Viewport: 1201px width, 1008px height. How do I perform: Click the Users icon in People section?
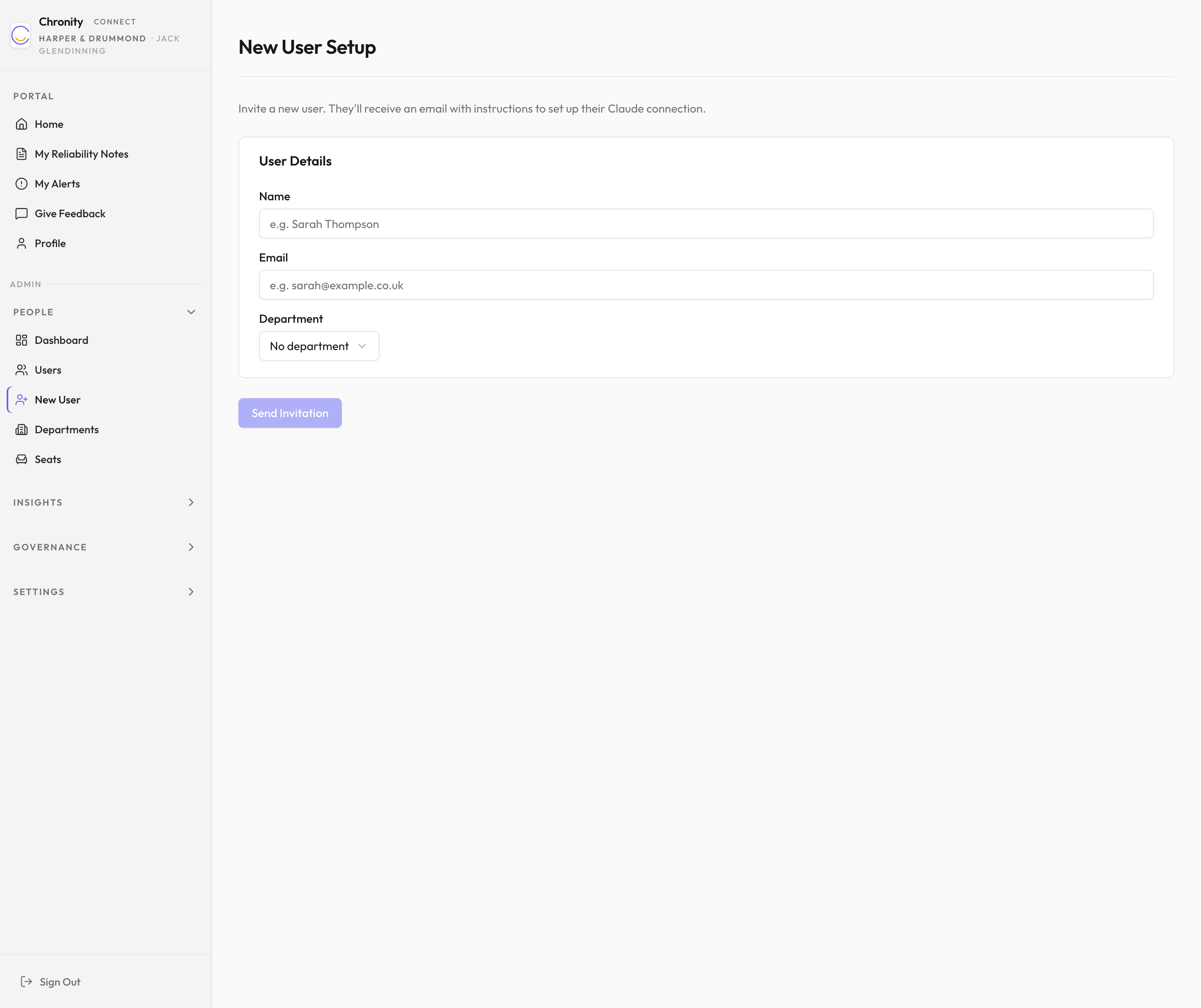[21, 370]
